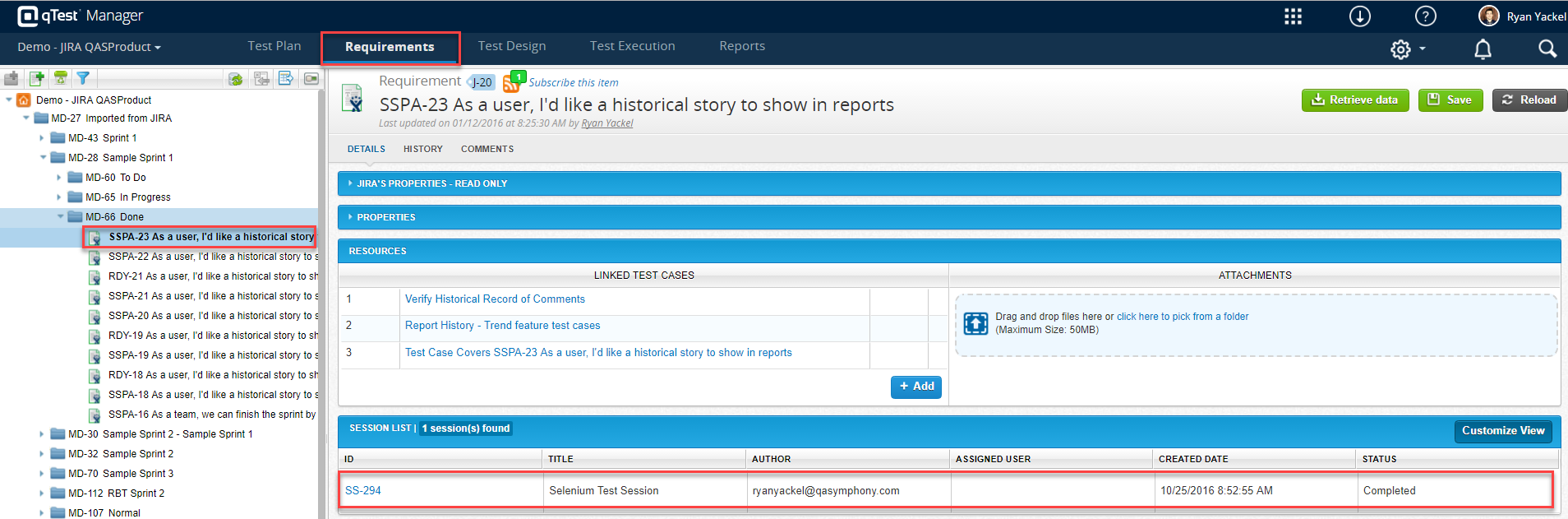Expand the MD-43 Sprint 1 folder
Viewport: 1568px width, 519px height.
click(42, 138)
